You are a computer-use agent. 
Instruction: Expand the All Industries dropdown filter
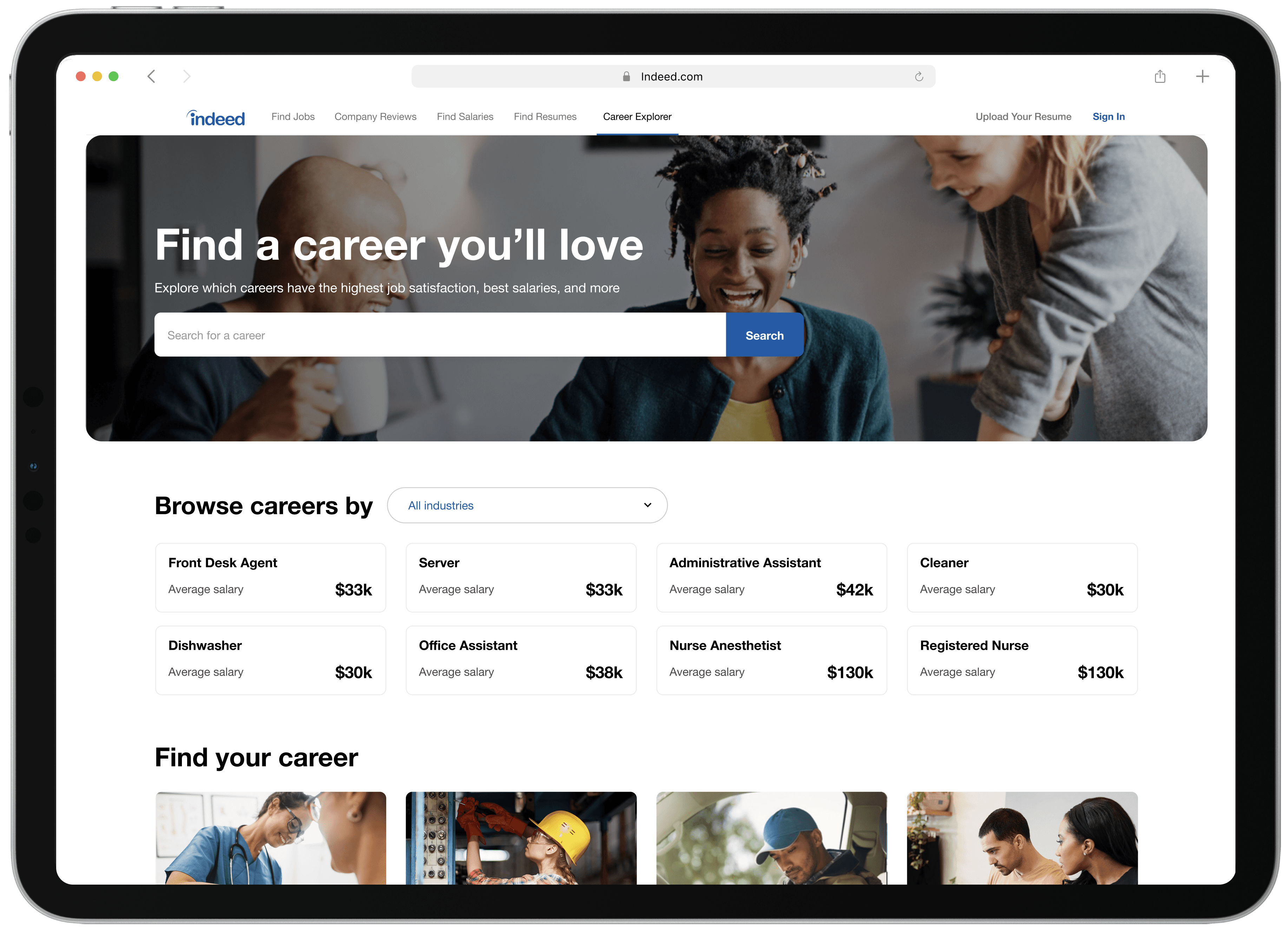pos(527,505)
